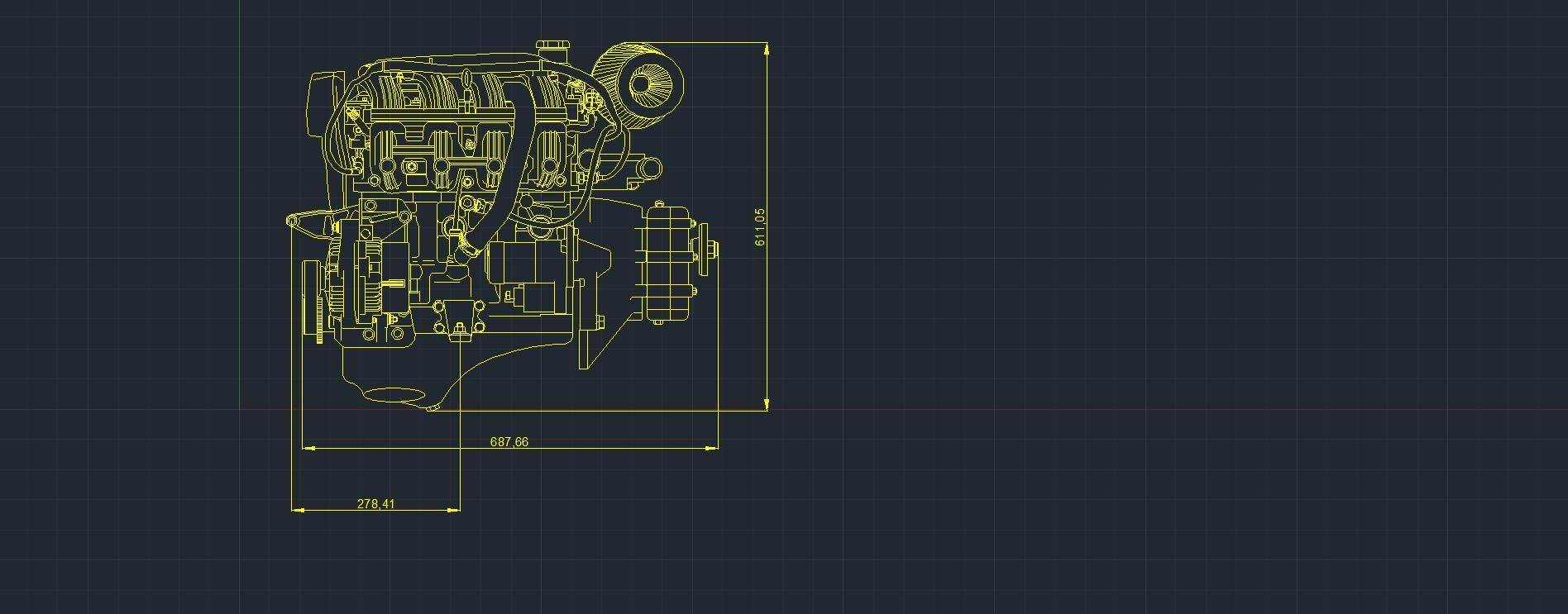Select the oval sump bulge on oil pan

393,396
